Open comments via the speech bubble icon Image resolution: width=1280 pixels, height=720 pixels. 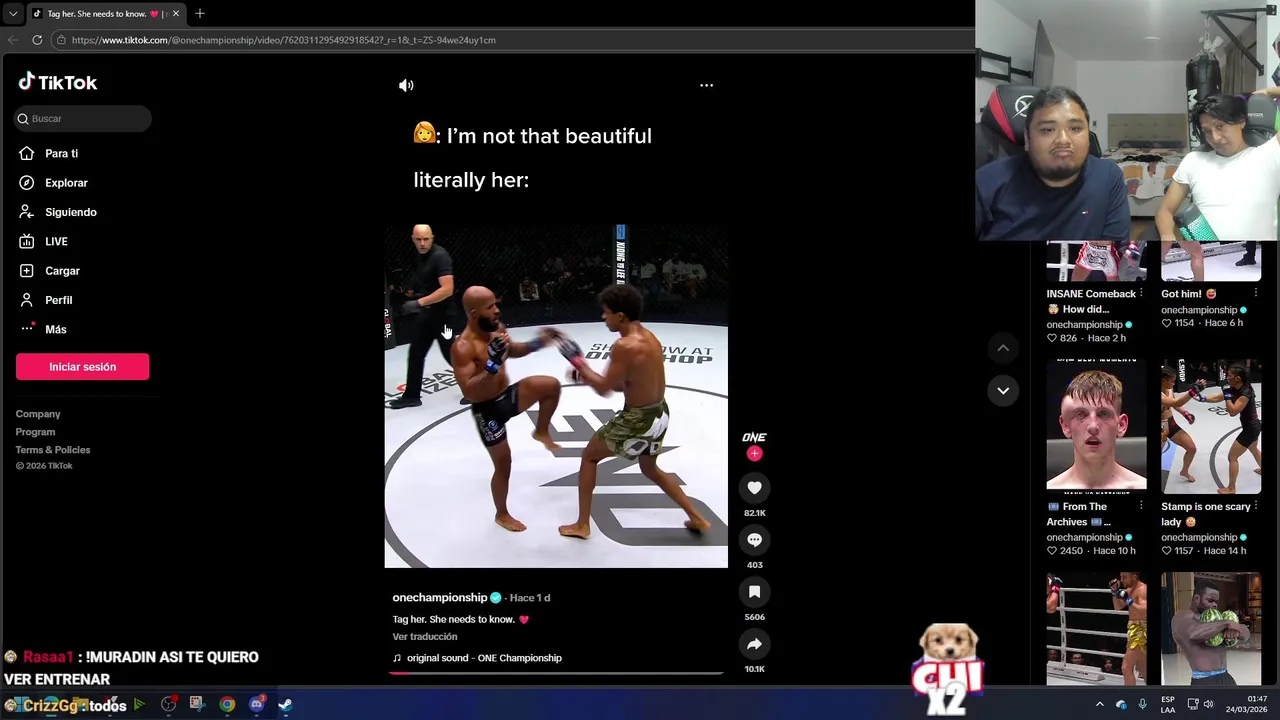click(x=754, y=540)
